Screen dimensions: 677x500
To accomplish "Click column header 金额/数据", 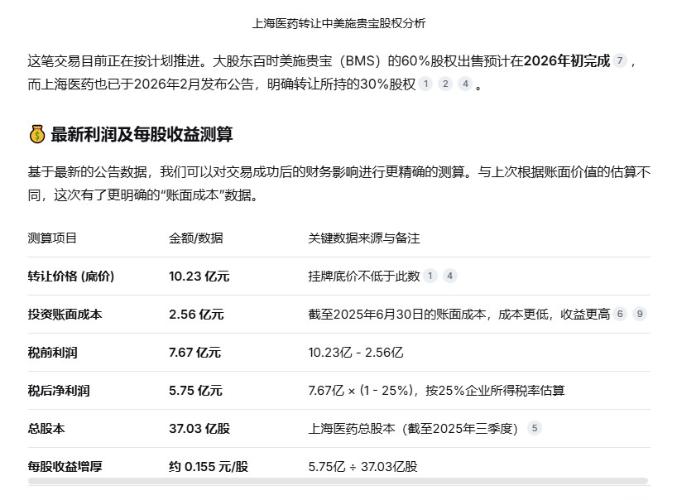I will point(196,238).
